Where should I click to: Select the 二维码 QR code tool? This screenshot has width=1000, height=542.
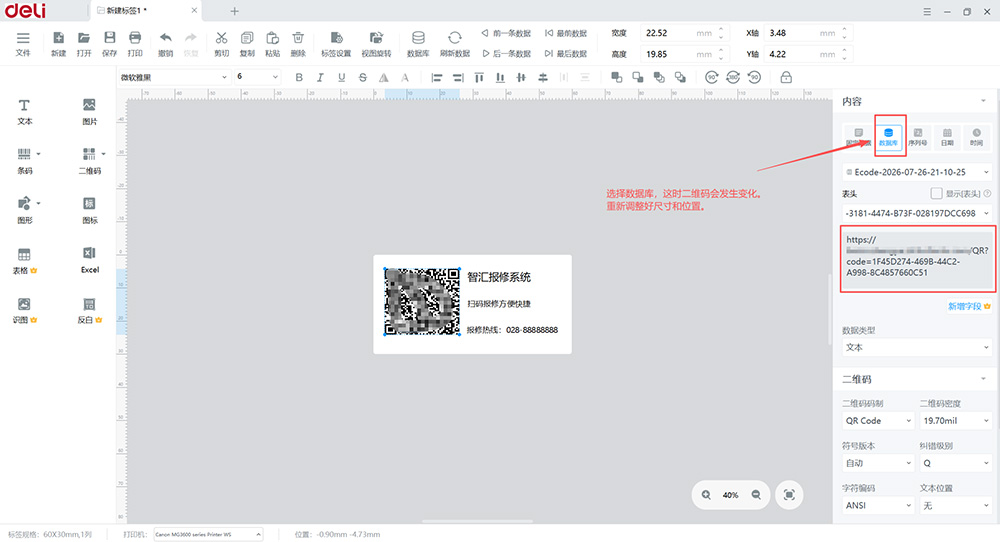point(90,161)
